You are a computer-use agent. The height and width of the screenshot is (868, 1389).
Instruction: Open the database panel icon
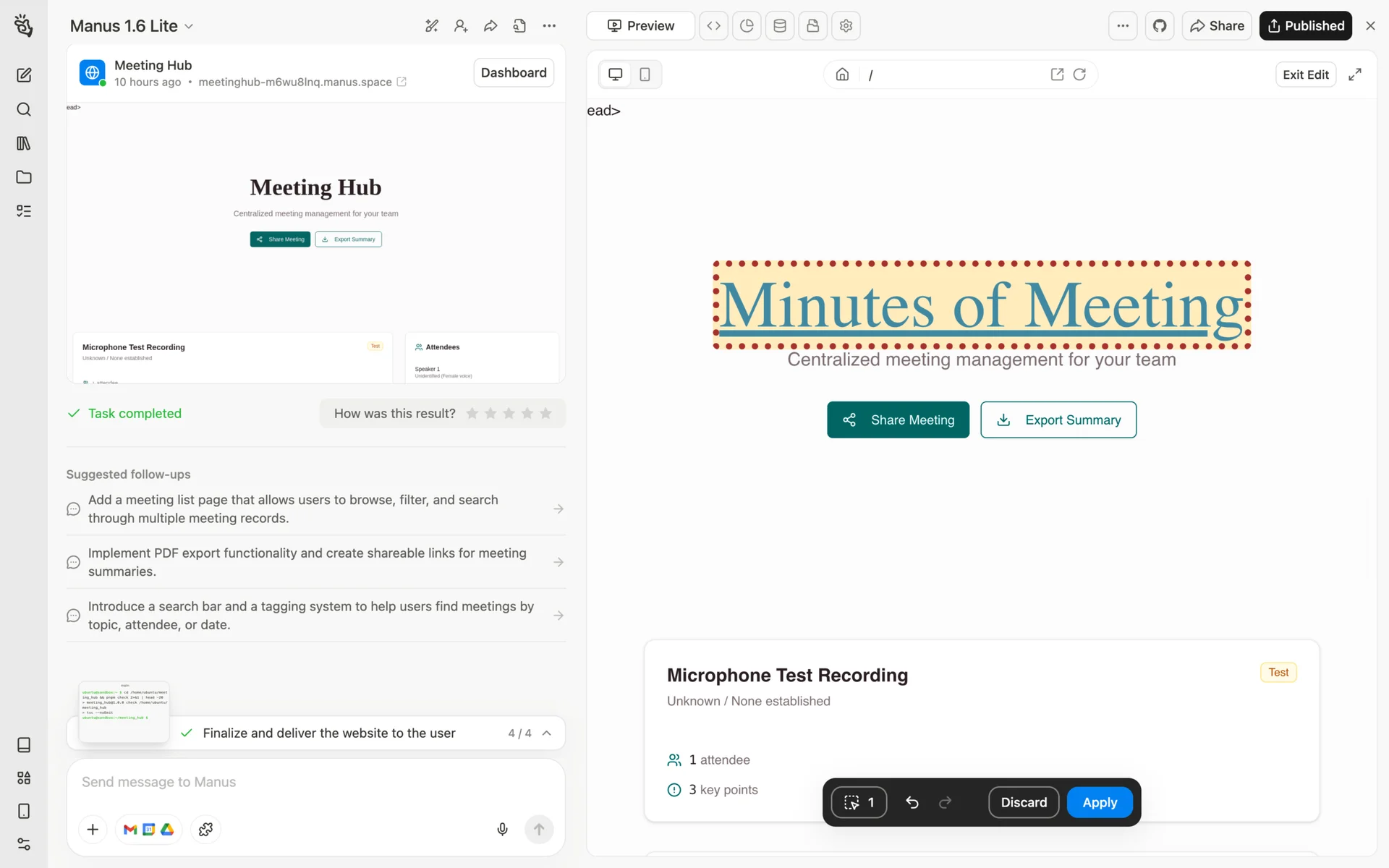[x=779, y=26]
